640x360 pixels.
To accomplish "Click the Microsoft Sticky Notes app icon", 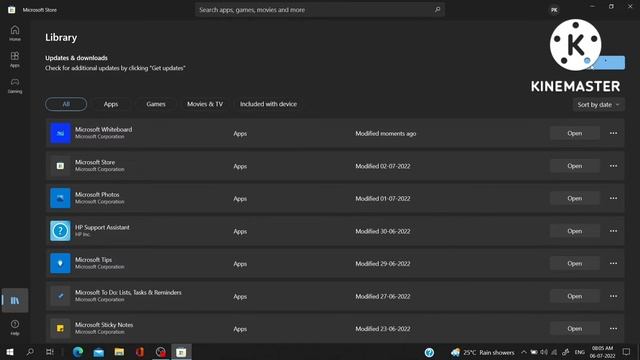I will [60, 328].
